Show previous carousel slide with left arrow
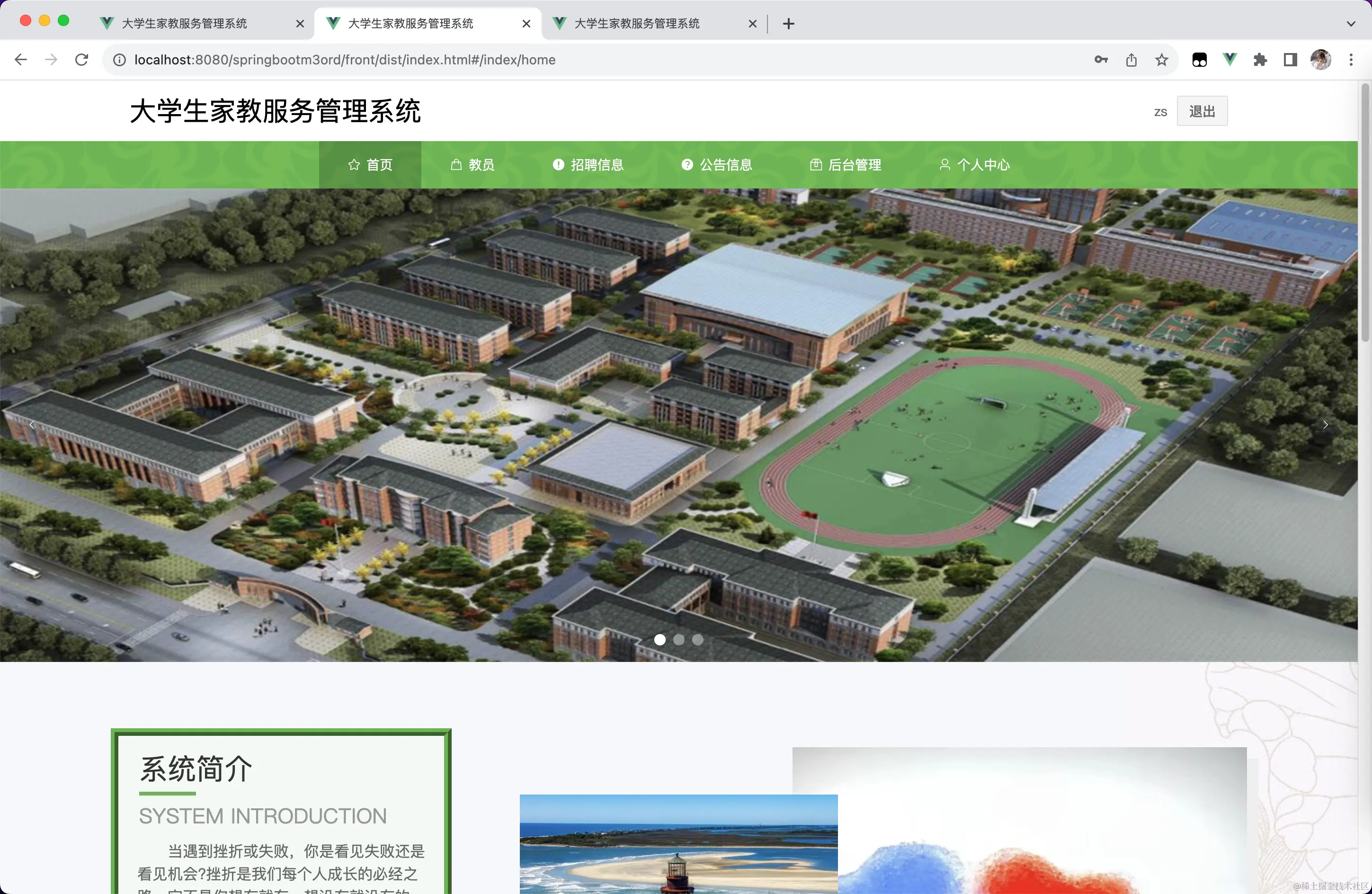The height and width of the screenshot is (894, 1372). [32, 425]
